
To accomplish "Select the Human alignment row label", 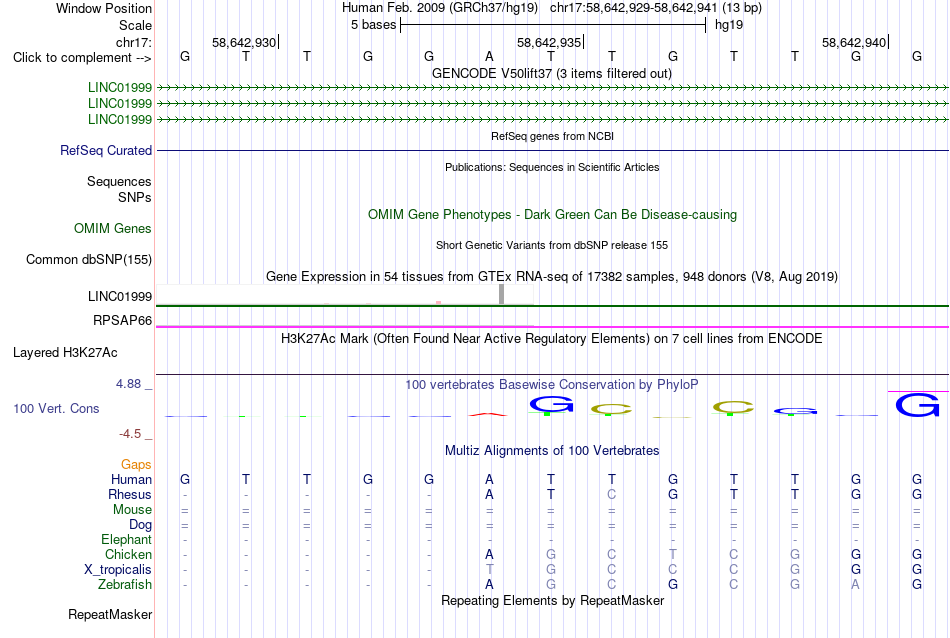I will (131, 480).
